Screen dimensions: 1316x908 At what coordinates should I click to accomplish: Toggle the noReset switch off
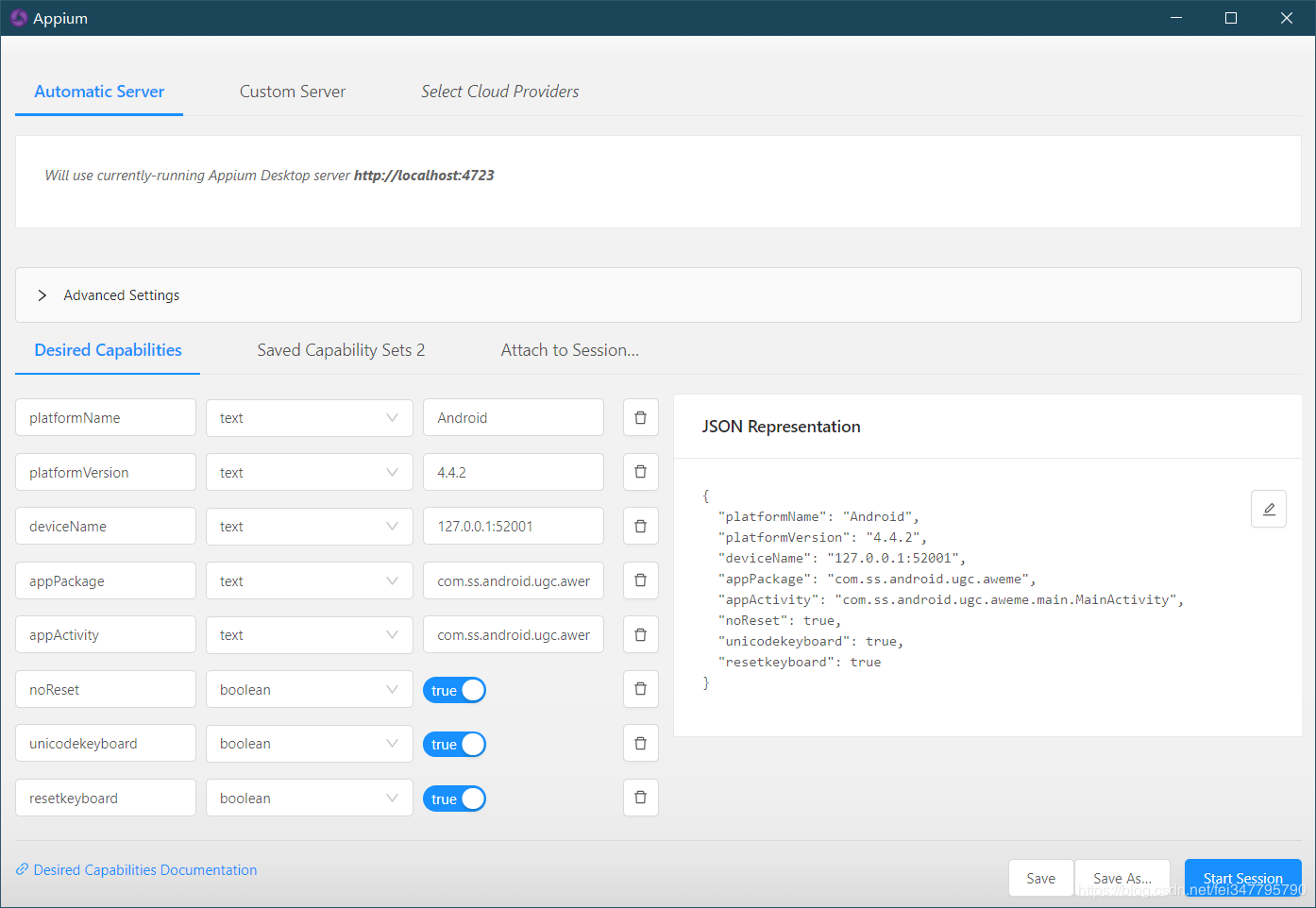click(x=455, y=690)
